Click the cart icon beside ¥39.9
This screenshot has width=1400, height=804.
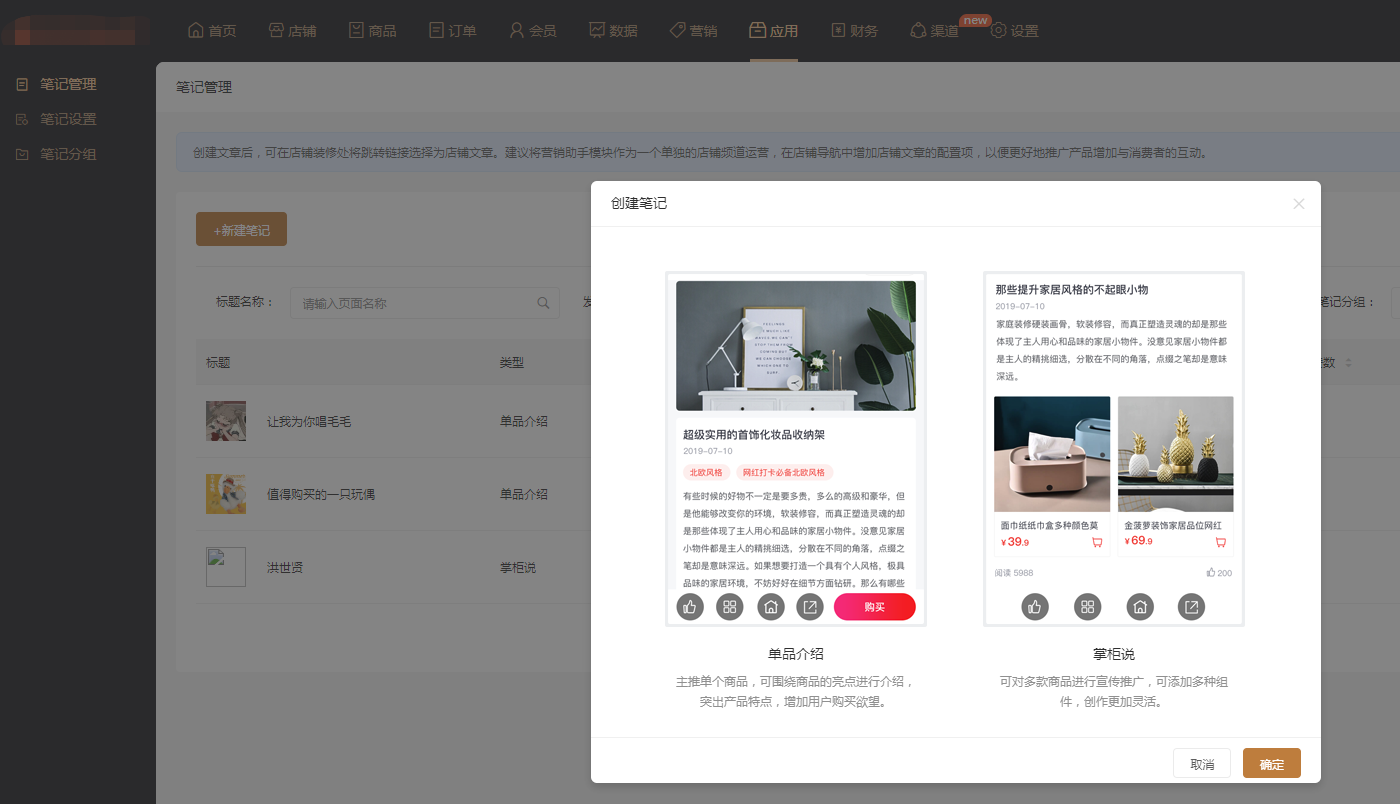coord(1097,542)
